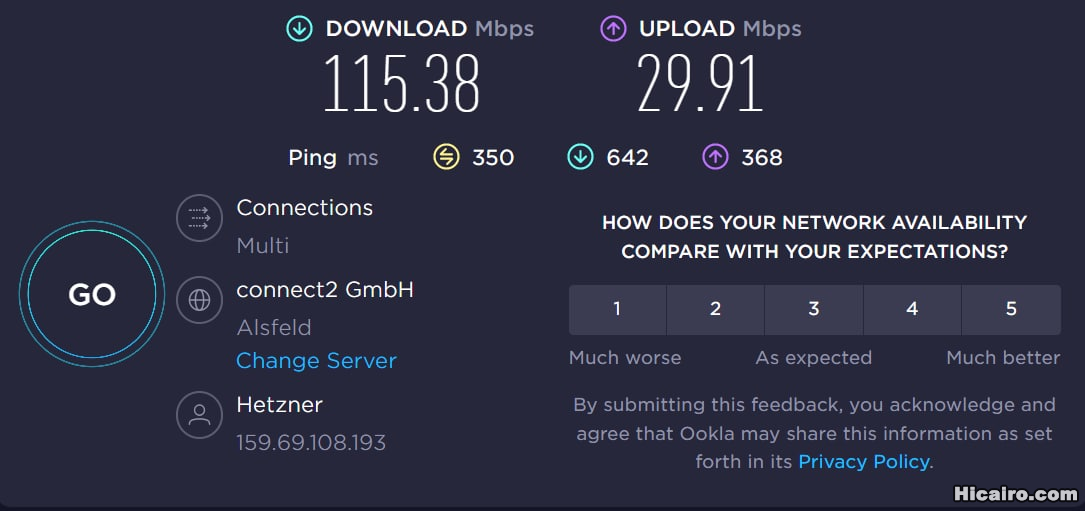The height and width of the screenshot is (511, 1085).
Task: Click the Connections multi-arrow icon
Action: (199, 217)
